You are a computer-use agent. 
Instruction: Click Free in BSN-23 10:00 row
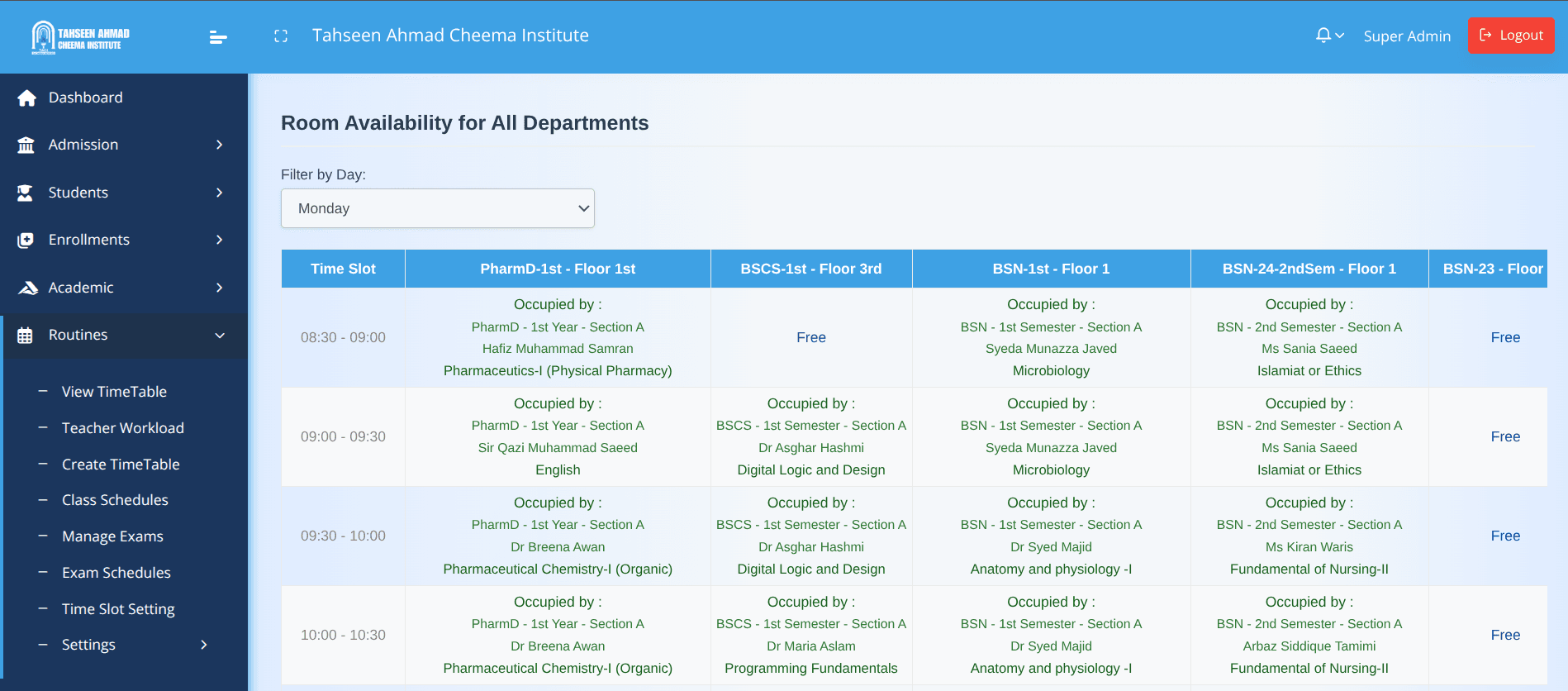1505,635
